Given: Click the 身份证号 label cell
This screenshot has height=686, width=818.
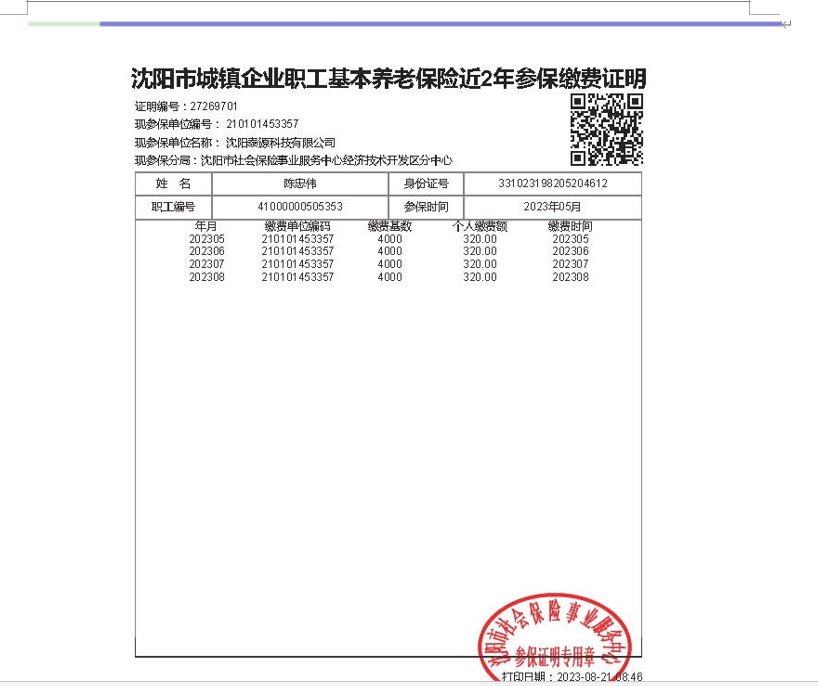Looking at the screenshot, I should pos(426,184).
